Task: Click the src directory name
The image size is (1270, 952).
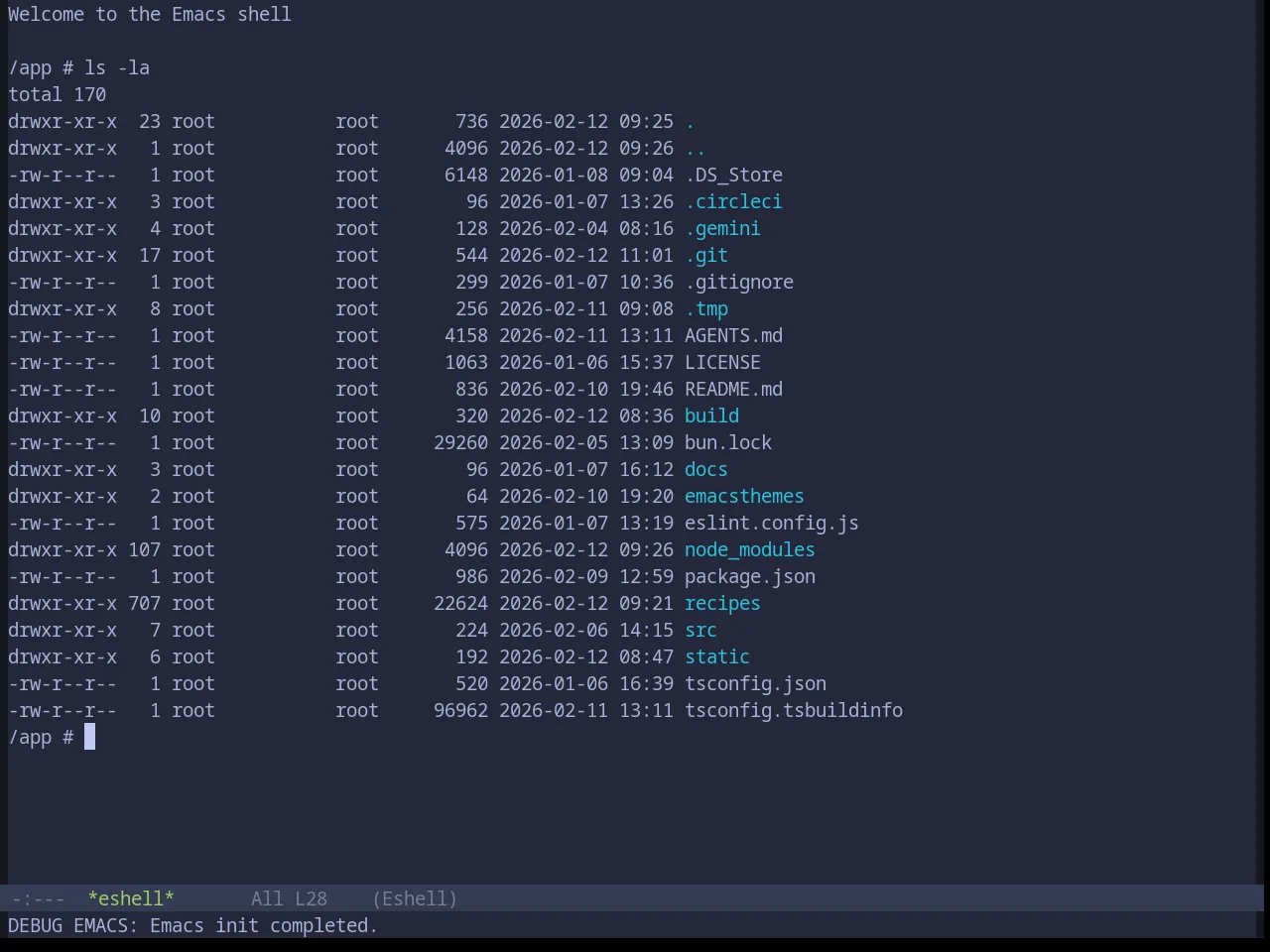Action: 700,630
